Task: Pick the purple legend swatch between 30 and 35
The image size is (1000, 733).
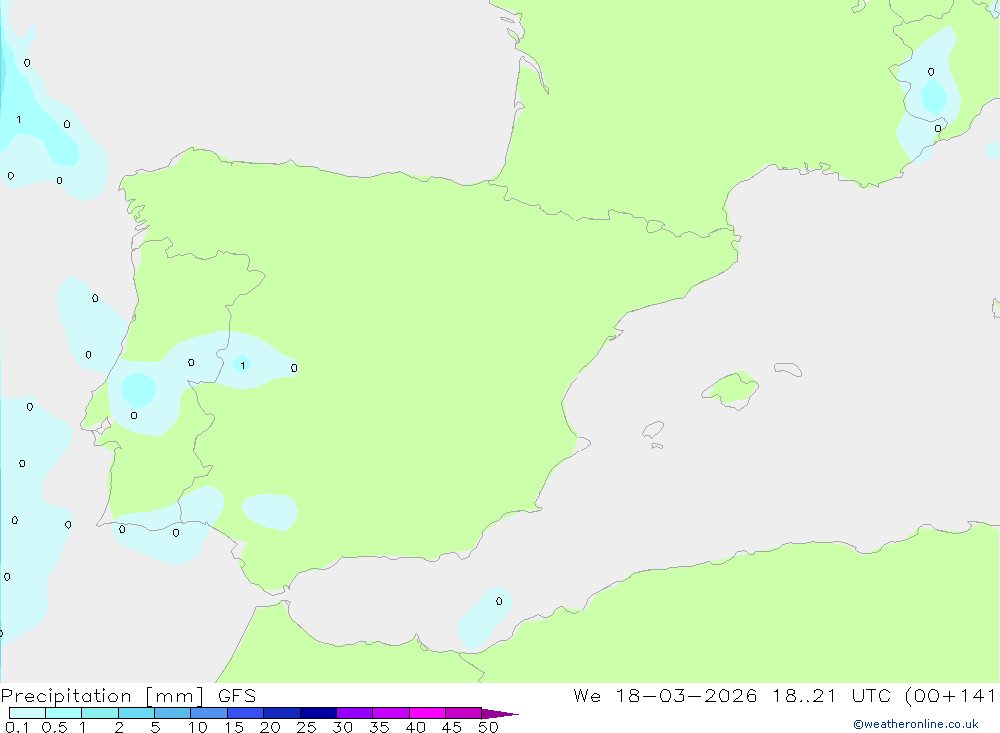Action: (x=355, y=713)
